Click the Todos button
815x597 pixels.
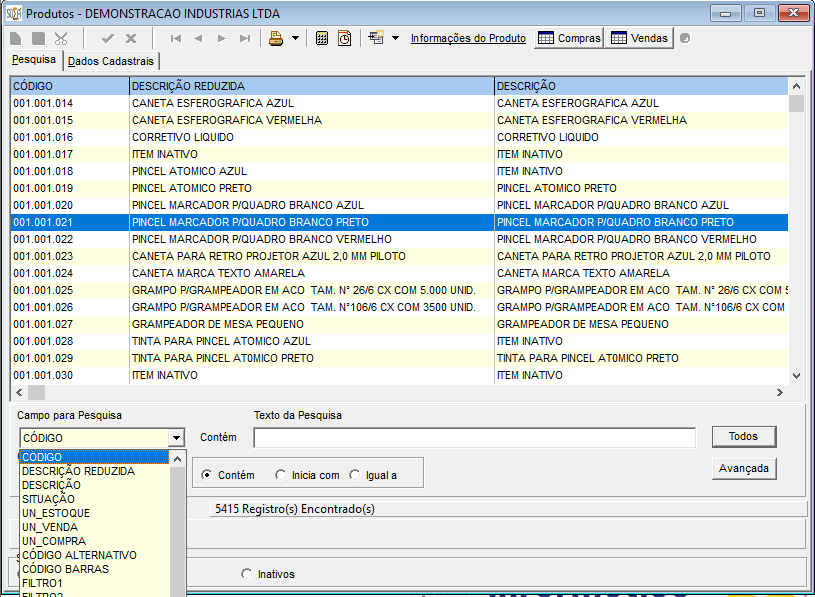point(744,436)
